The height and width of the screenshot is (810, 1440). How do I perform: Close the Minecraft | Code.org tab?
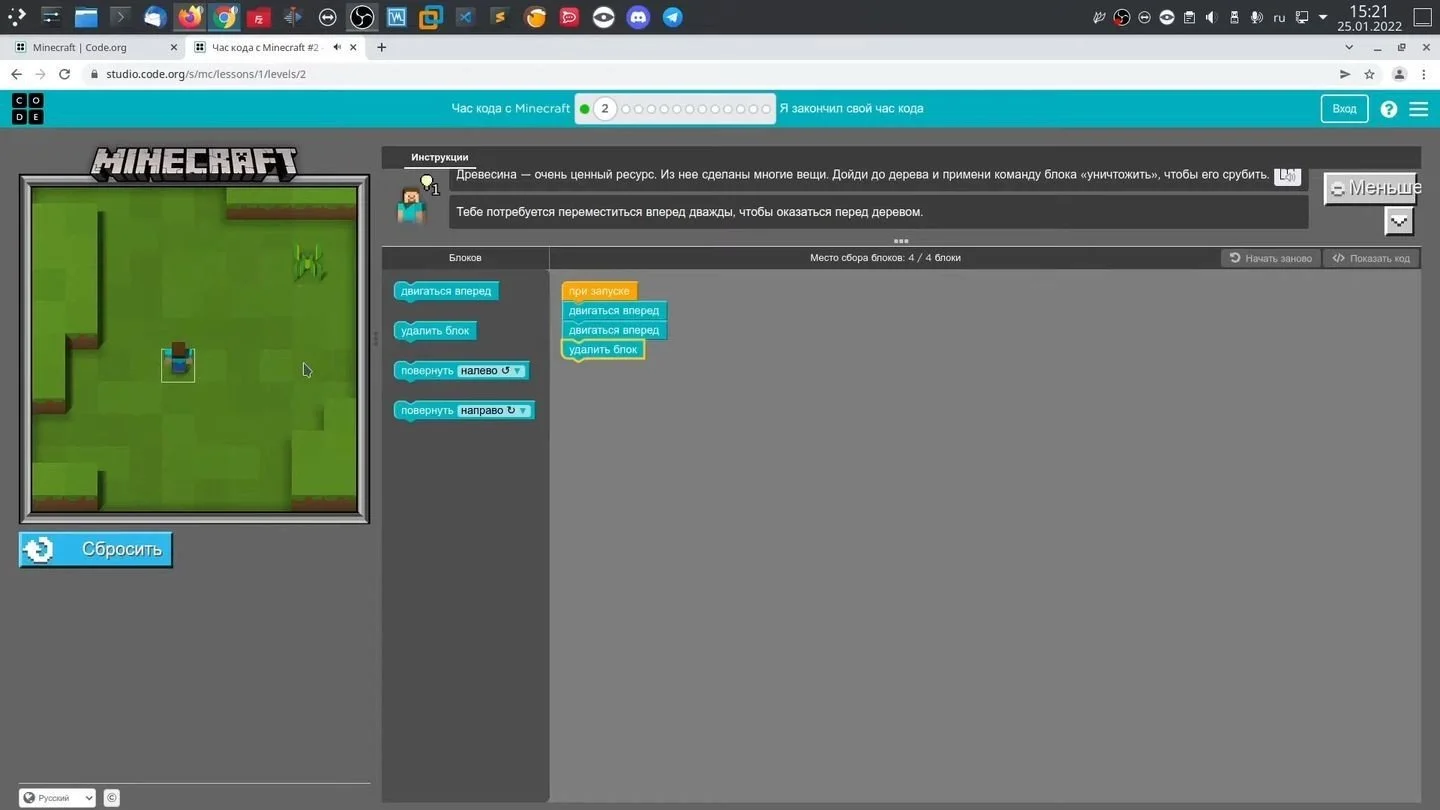(x=174, y=47)
